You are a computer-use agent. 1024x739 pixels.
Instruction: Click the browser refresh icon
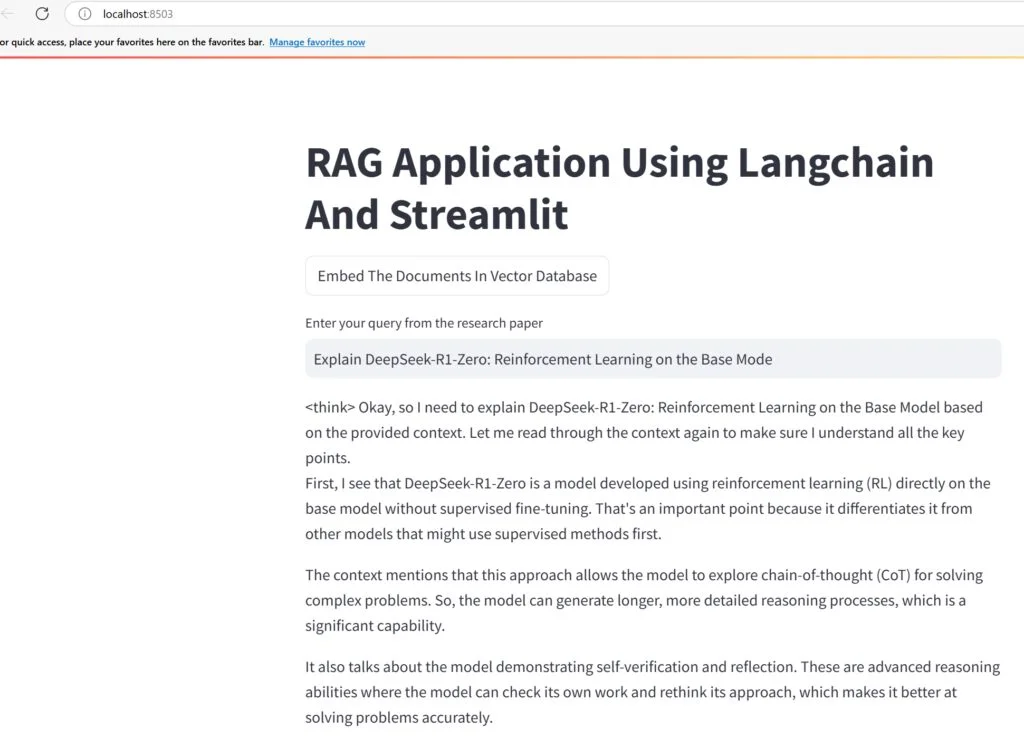click(42, 14)
